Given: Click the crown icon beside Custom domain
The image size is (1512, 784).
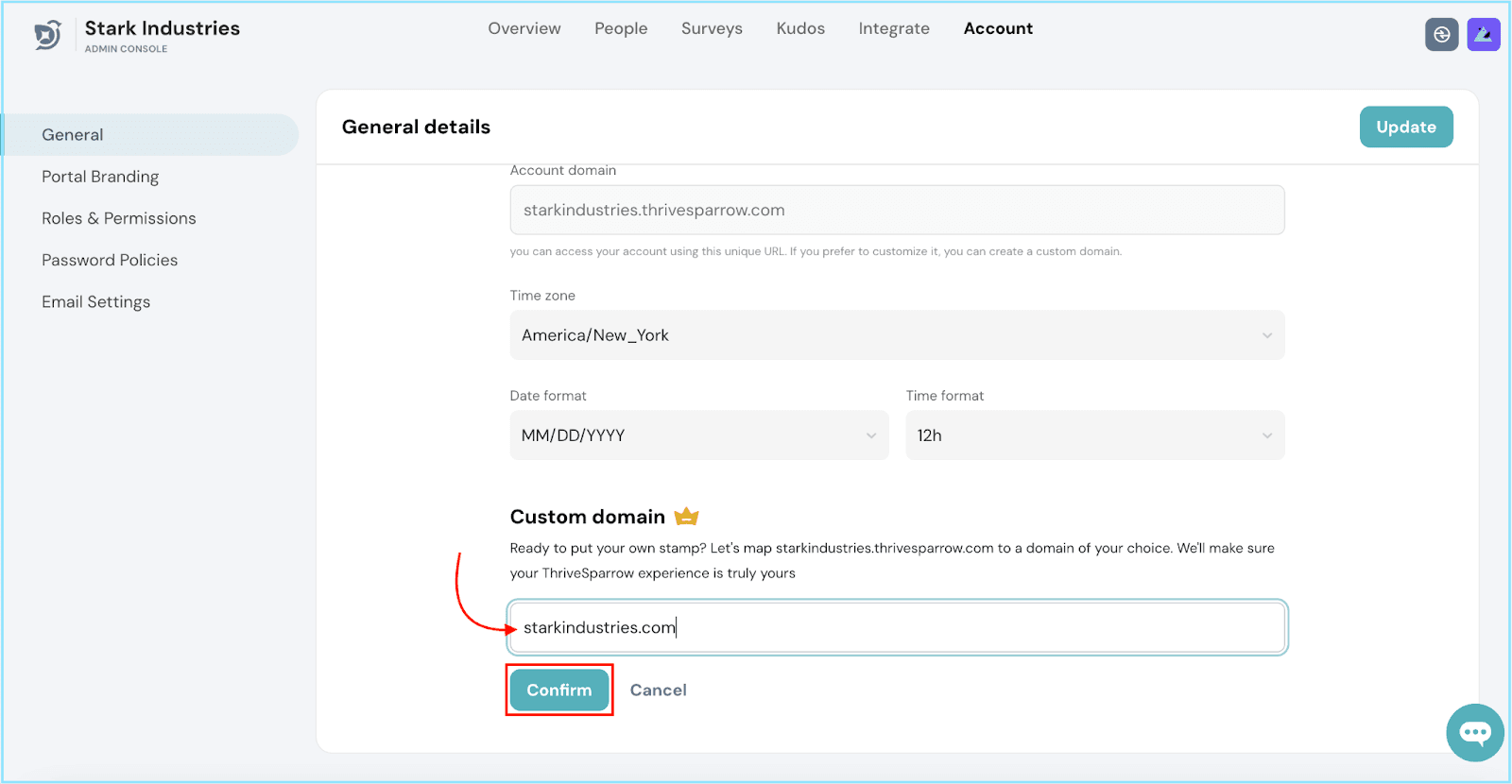Looking at the screenshot, I should [x=686, y=517].
